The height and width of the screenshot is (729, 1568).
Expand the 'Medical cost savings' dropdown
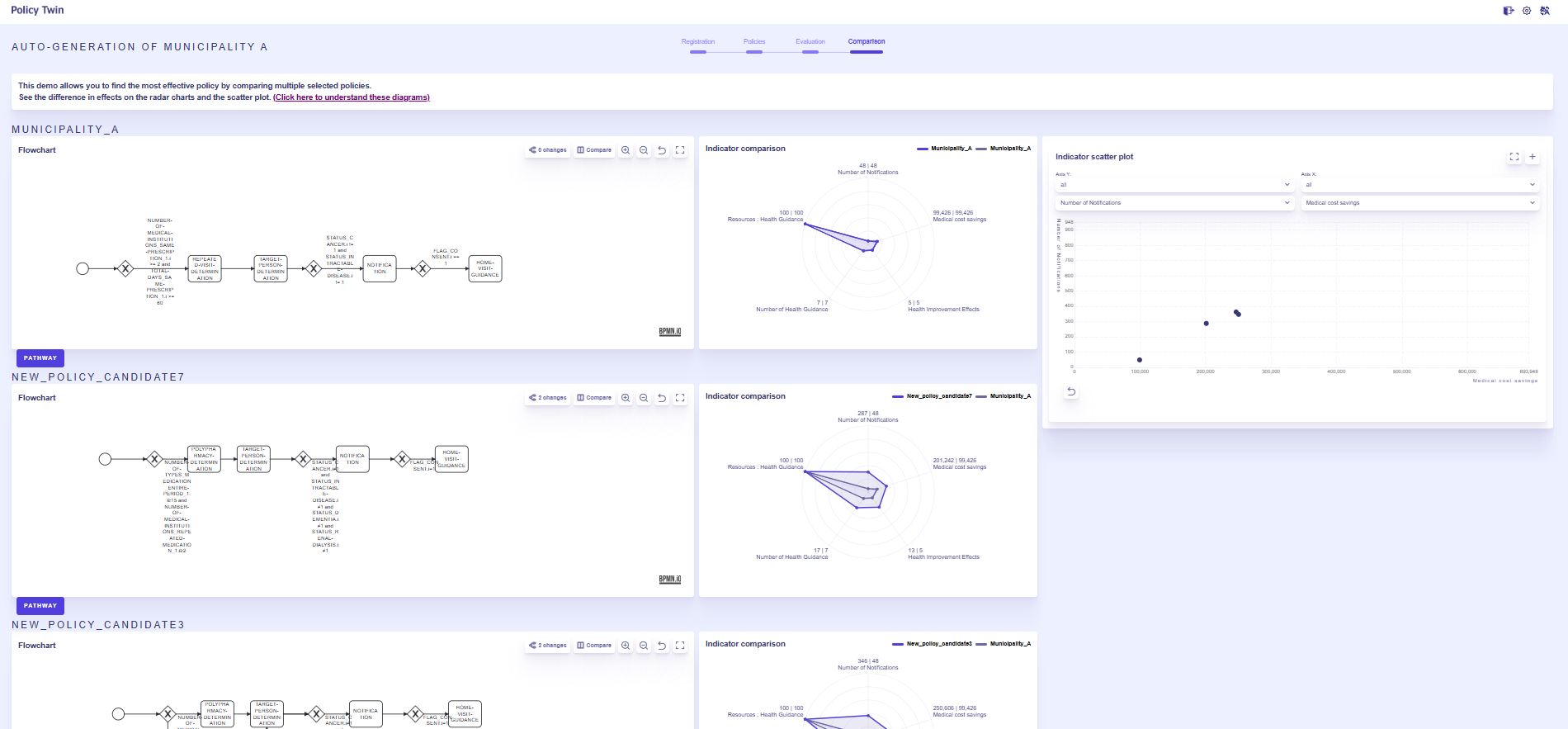[1419, 203]
